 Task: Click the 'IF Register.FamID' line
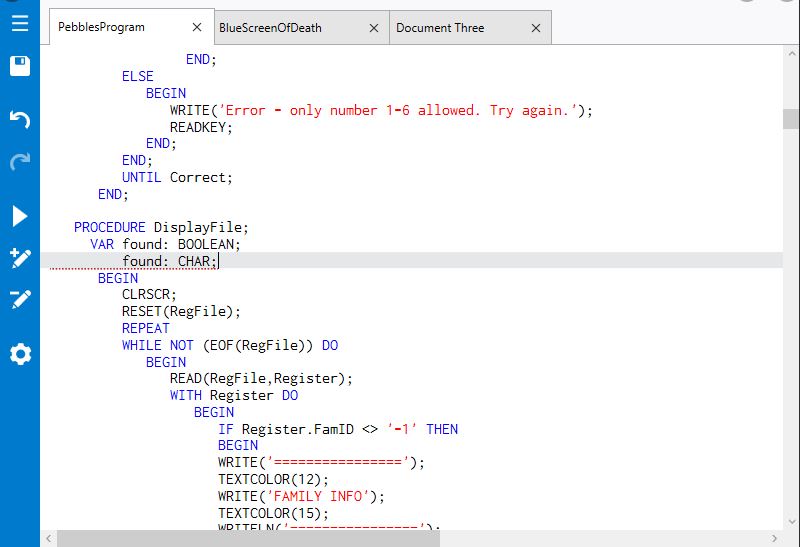[338, 429]
